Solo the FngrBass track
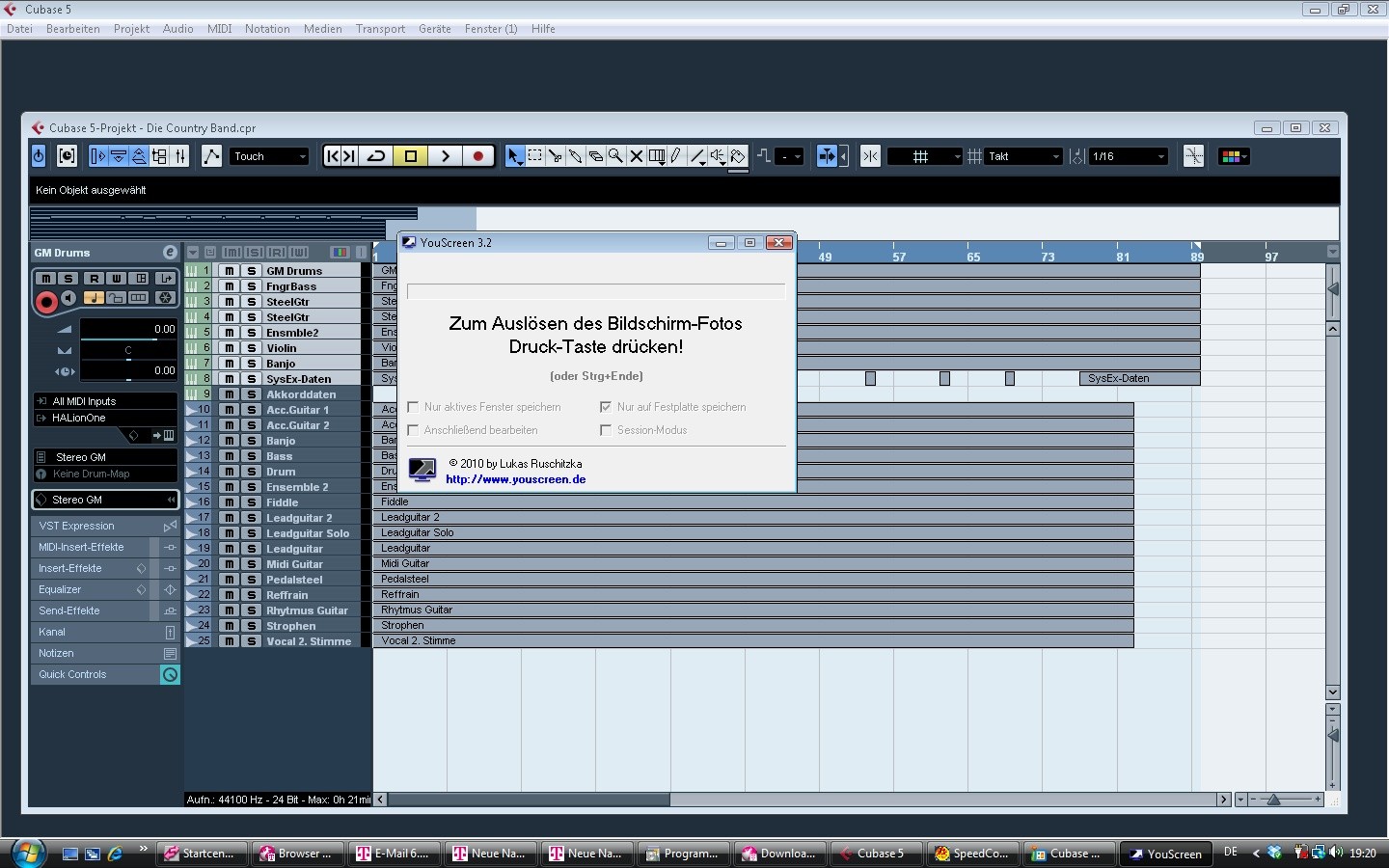 [x=252, y=286]
